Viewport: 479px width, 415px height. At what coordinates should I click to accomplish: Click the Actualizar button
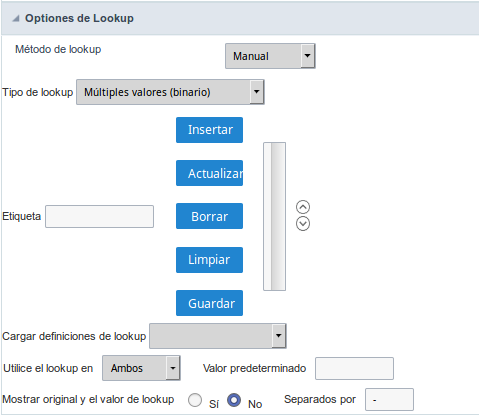coord(209,173)
